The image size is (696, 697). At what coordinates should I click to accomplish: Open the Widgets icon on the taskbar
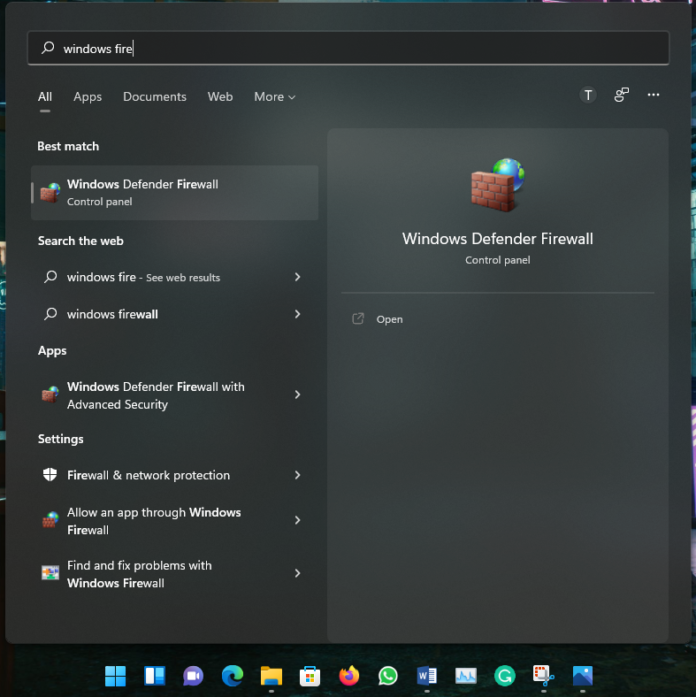pos(155,676)
